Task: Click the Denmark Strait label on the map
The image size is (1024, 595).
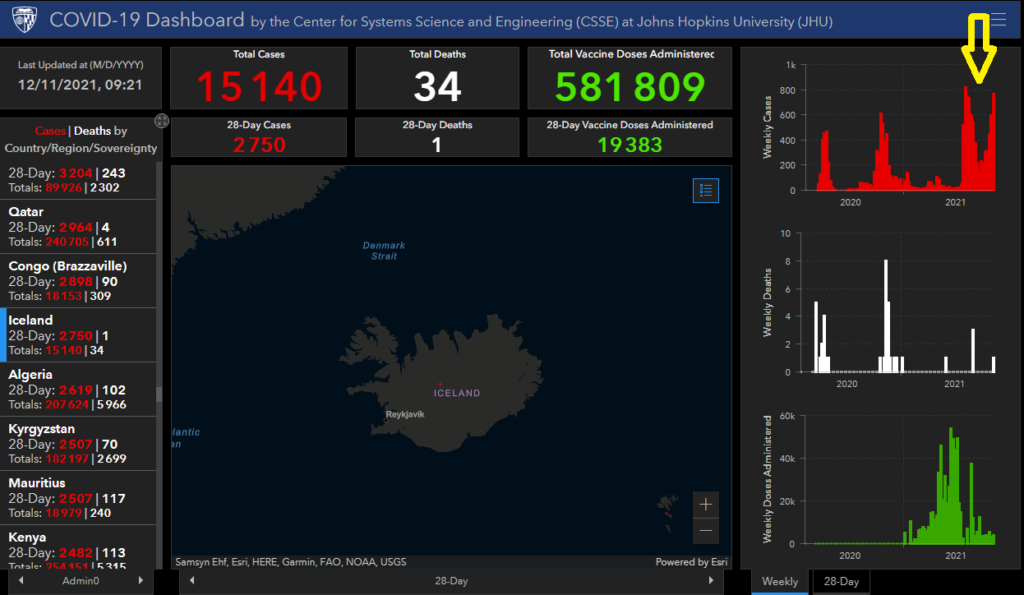Action: (384, 251)
